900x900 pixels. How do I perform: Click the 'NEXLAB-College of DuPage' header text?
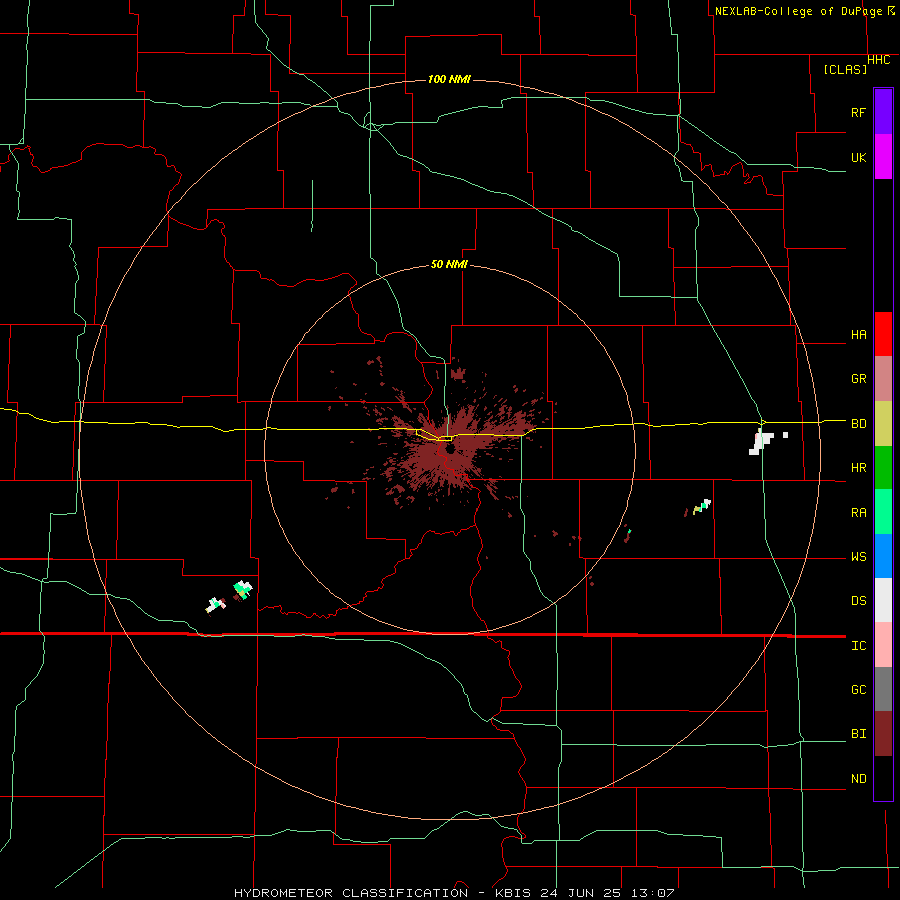point(798,11)
